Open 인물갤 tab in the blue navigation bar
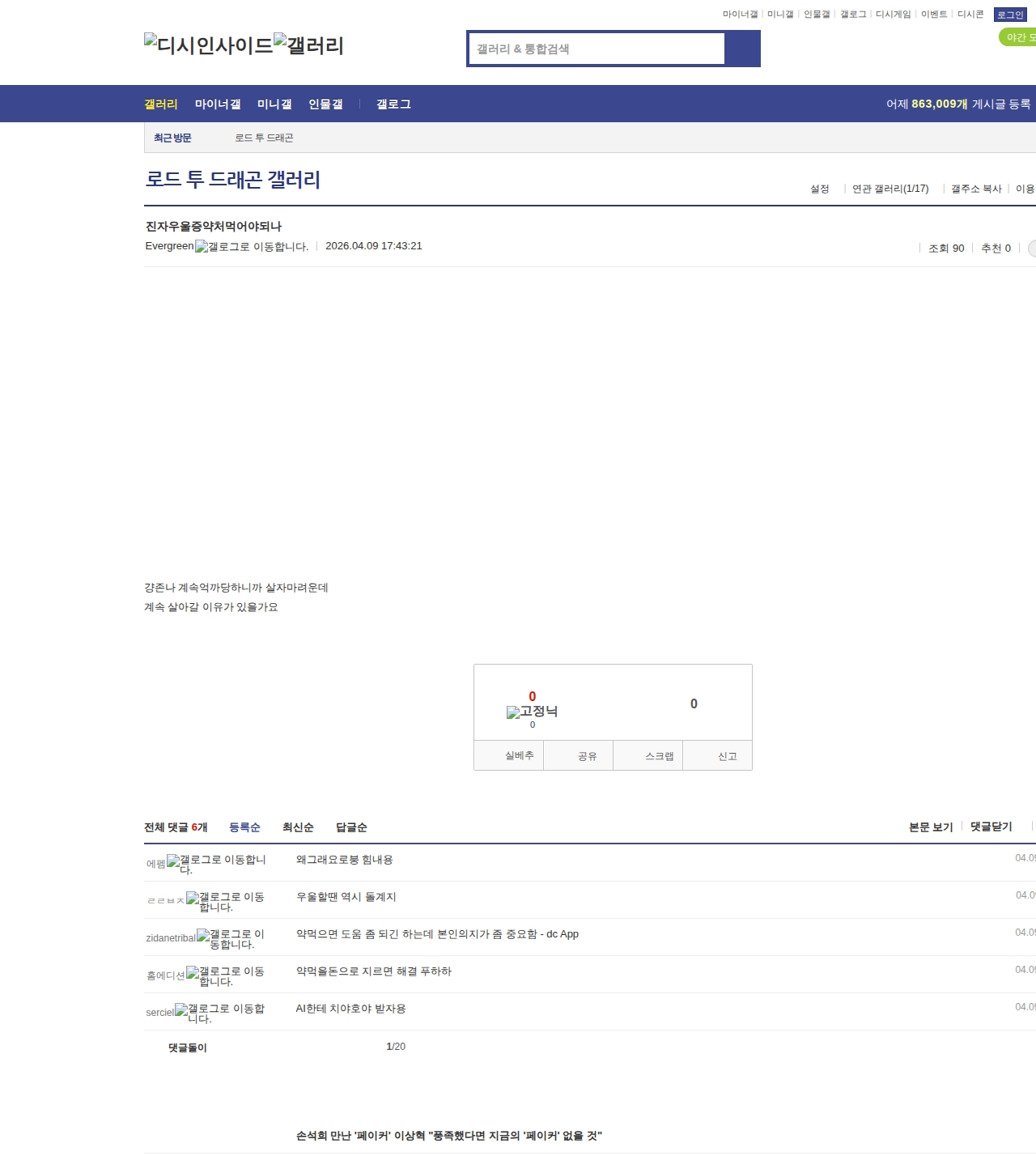 [325, 104]
